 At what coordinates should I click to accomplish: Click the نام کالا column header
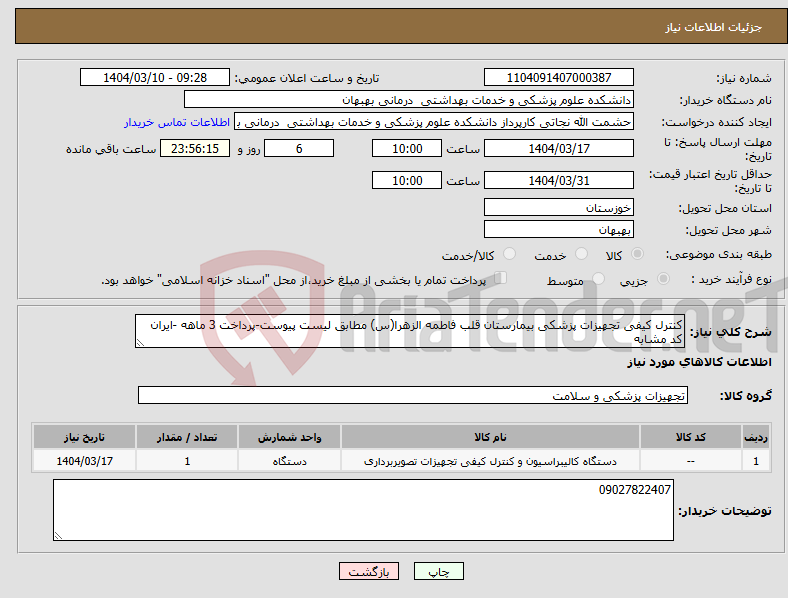(x=490, y=437)
